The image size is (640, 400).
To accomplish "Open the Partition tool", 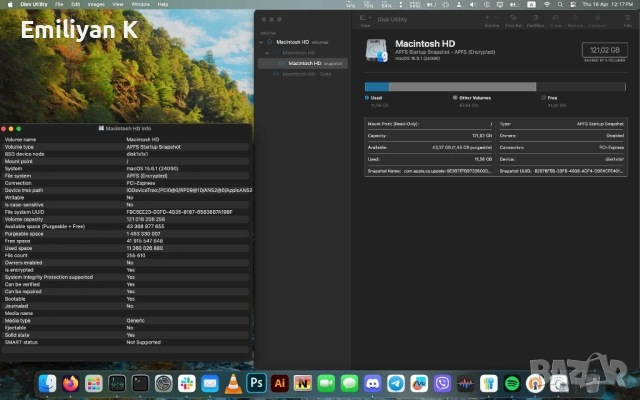I will pos(535,18).
